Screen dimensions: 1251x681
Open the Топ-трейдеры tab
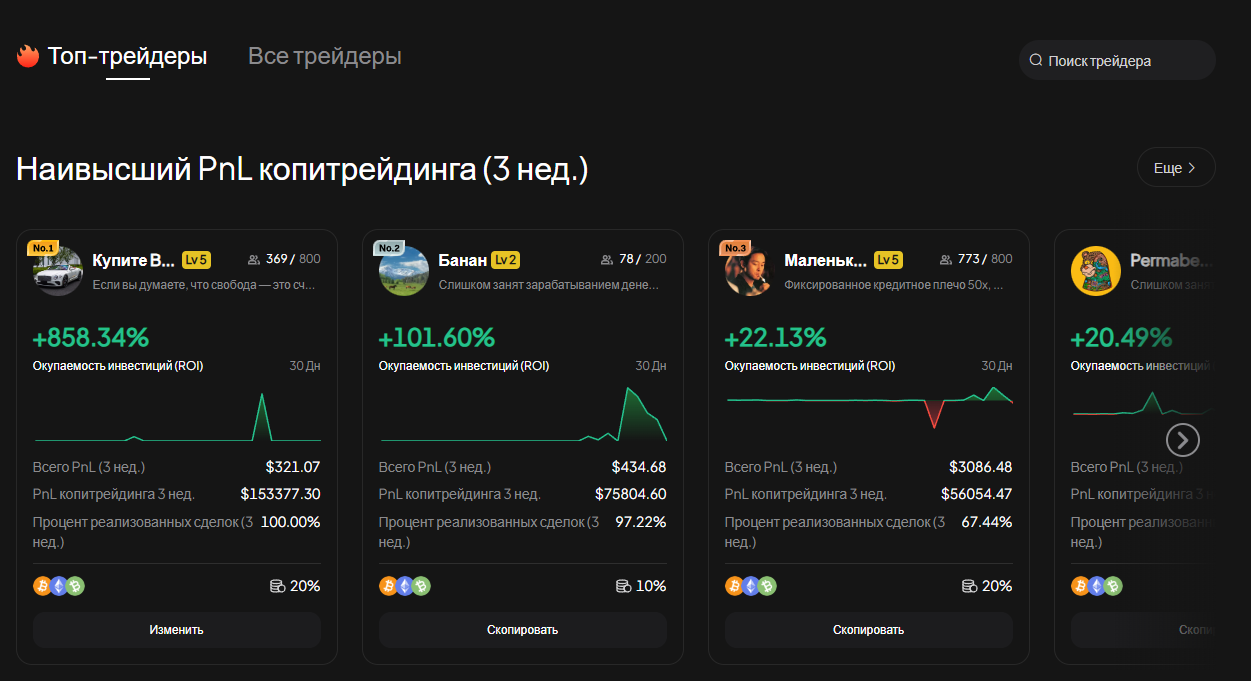(127, 56)
